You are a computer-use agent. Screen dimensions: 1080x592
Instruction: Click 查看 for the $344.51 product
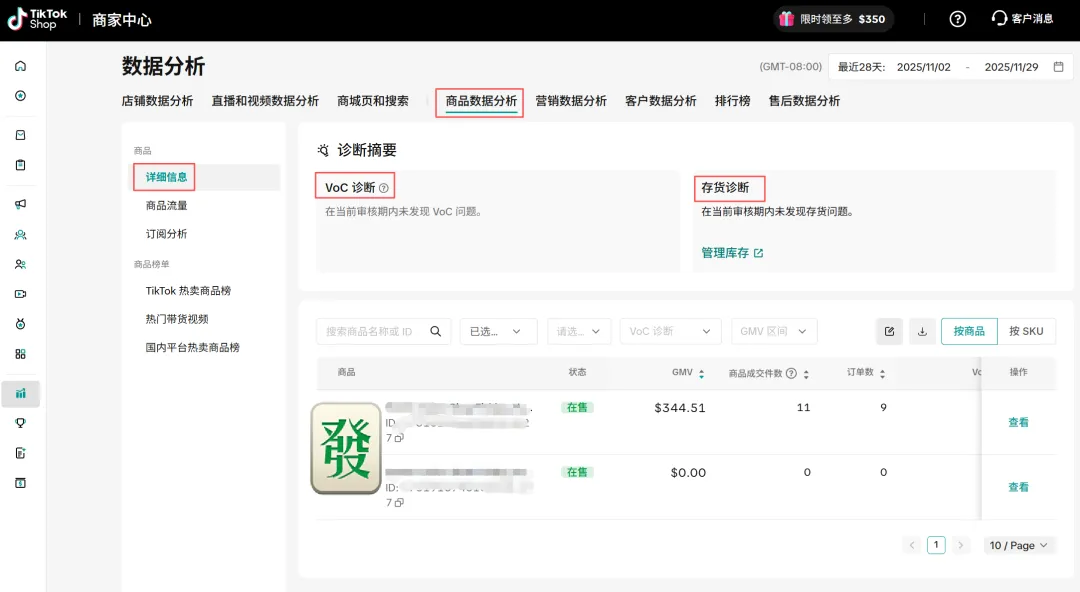(1018, 422)
